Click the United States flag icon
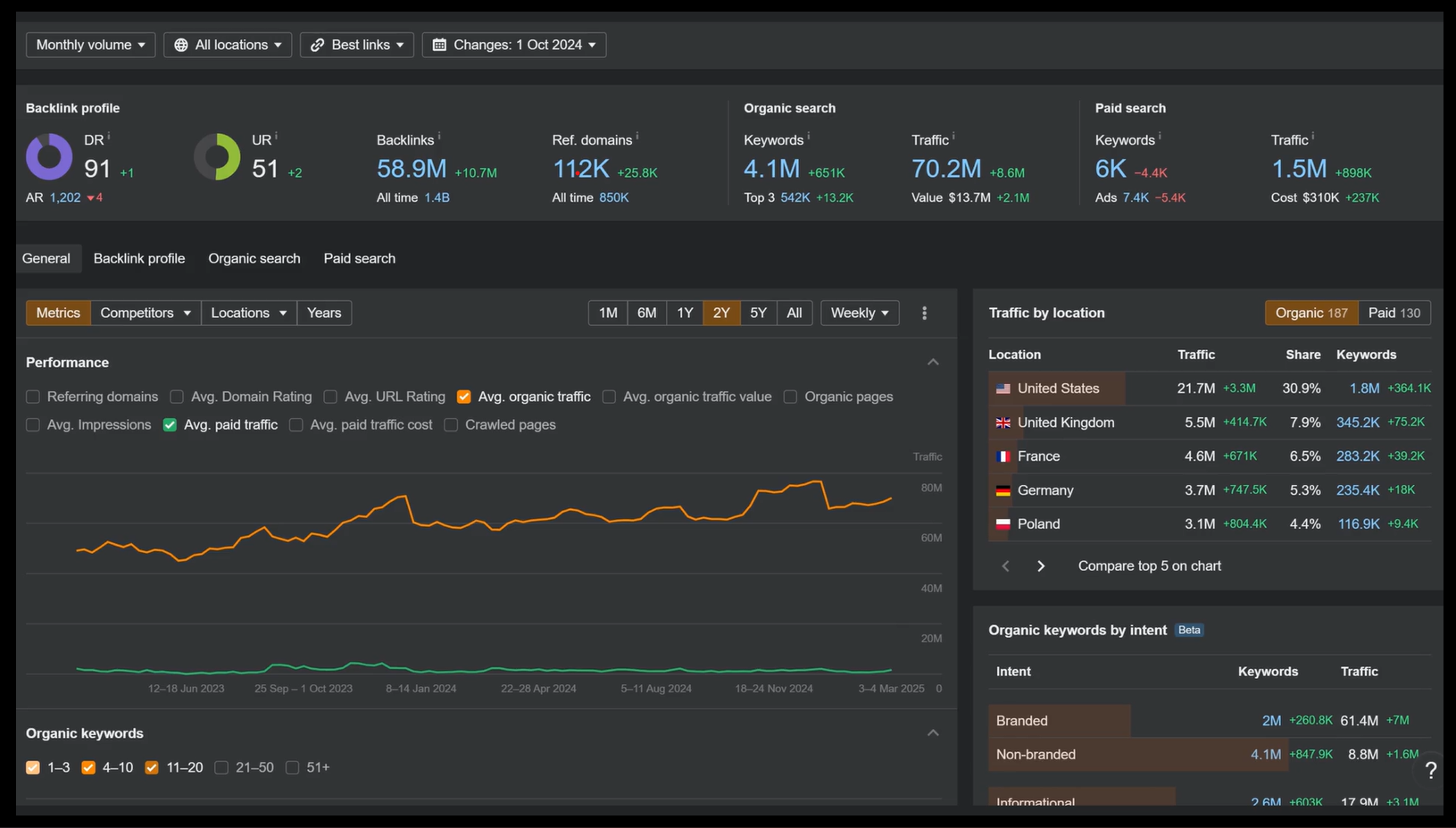This screenshot has width=1456, height=828. 1003,389
